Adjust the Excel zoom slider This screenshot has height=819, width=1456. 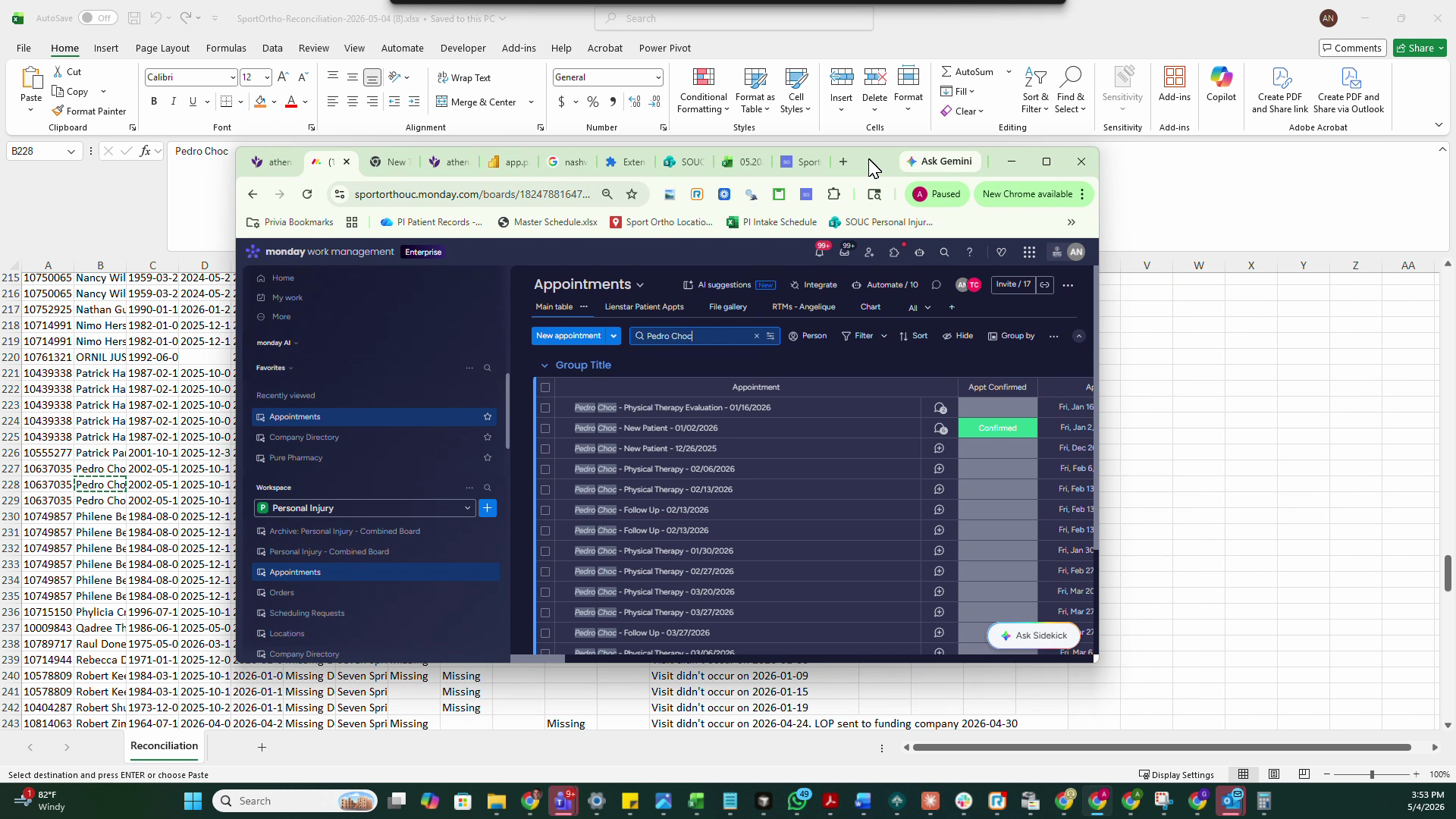[x=1371, y=774]
